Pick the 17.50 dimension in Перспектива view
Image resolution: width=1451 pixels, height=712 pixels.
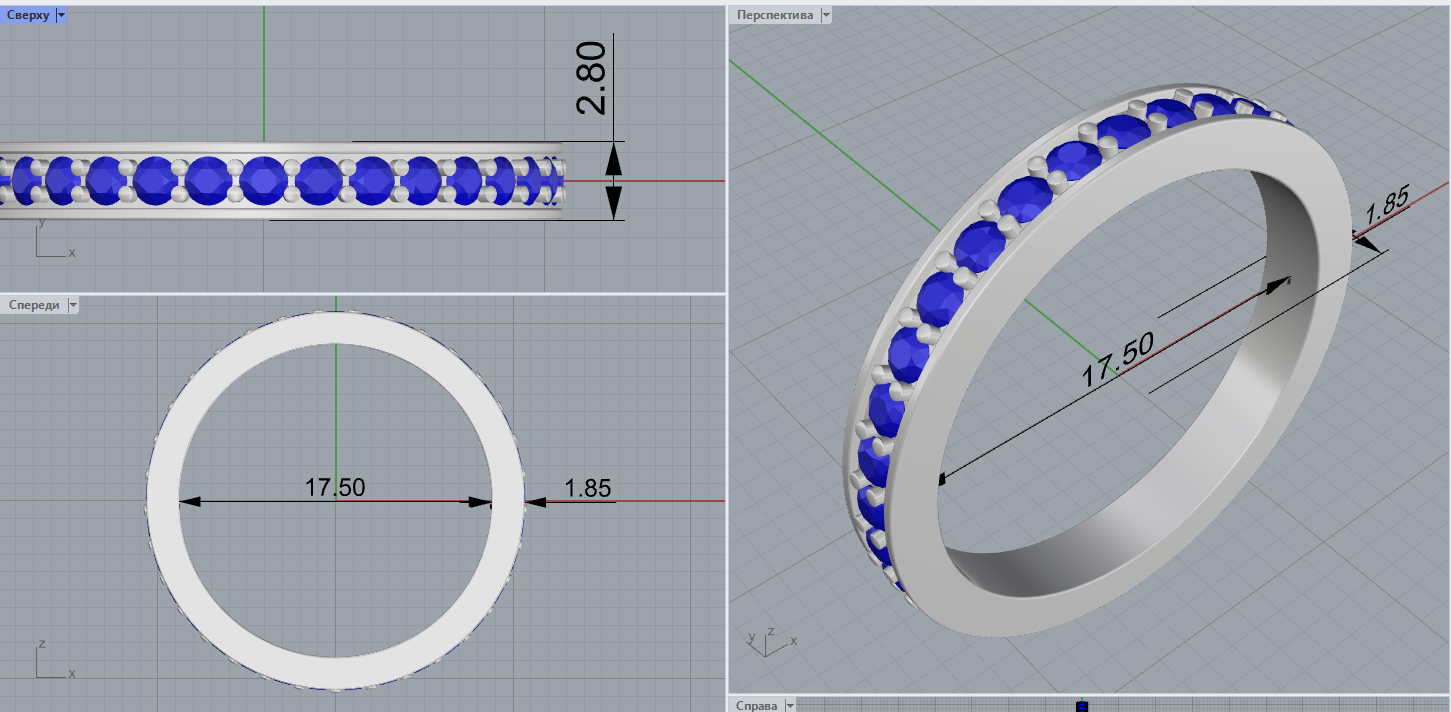(1117, 359)
